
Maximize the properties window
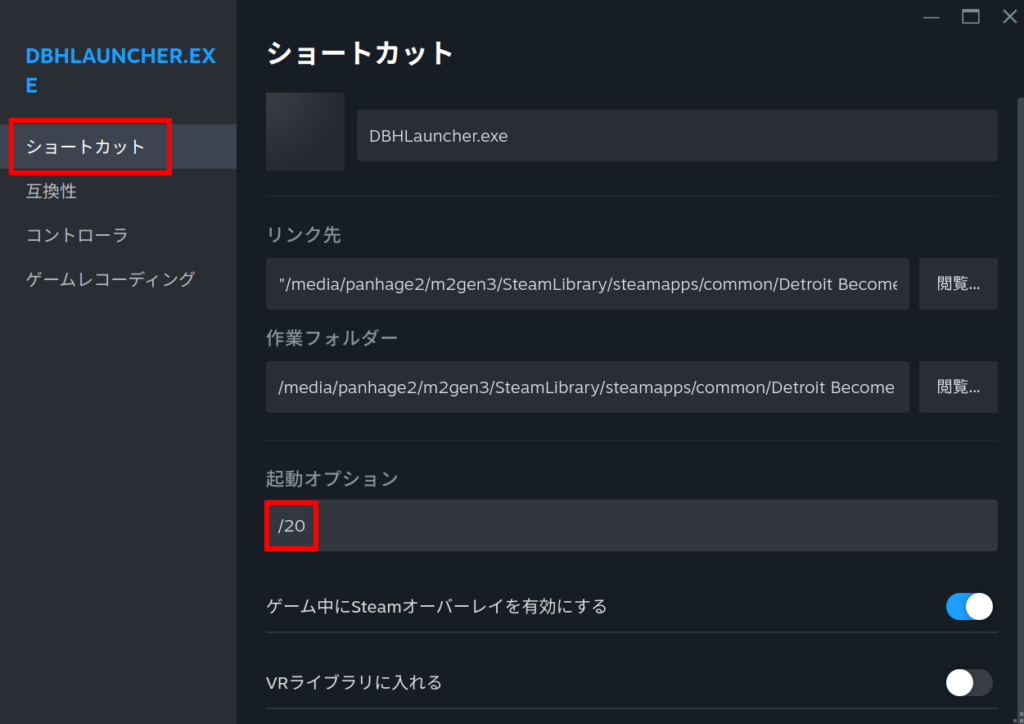point(970,17)
